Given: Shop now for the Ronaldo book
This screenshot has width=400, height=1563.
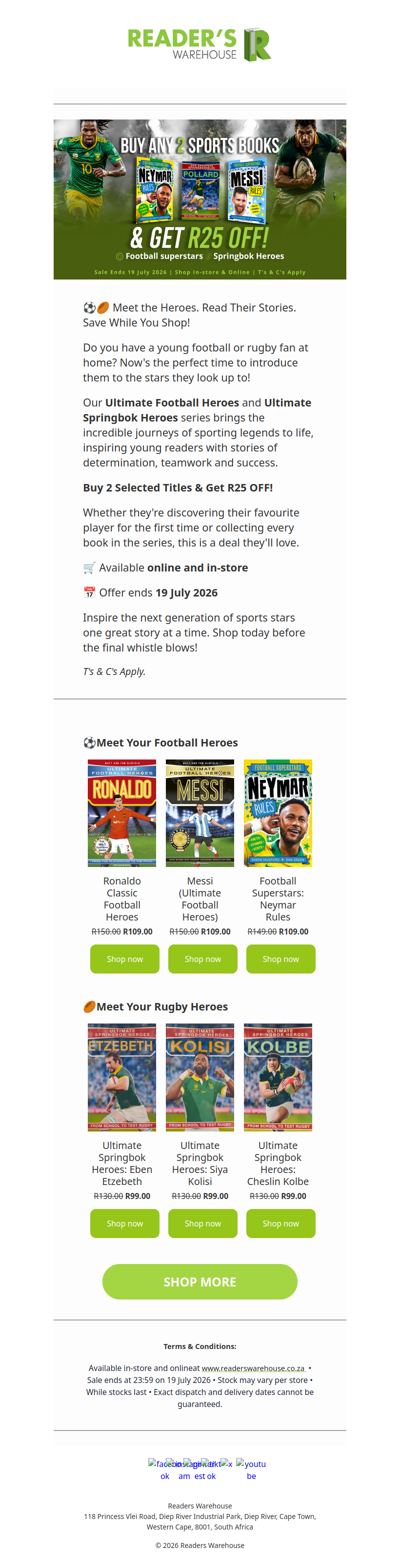Looking at the screenshot, I should (x=124, y=959).
